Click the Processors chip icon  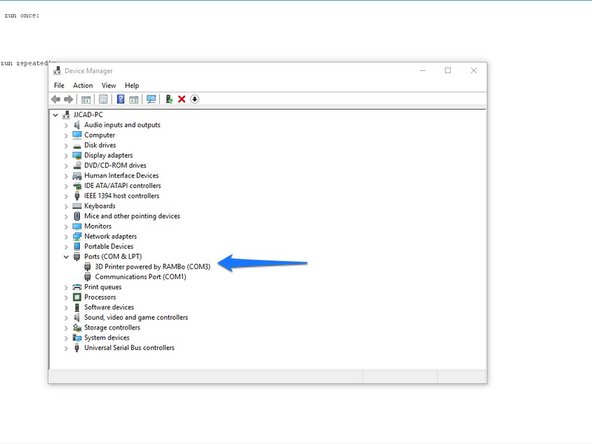tap(77, 297)
